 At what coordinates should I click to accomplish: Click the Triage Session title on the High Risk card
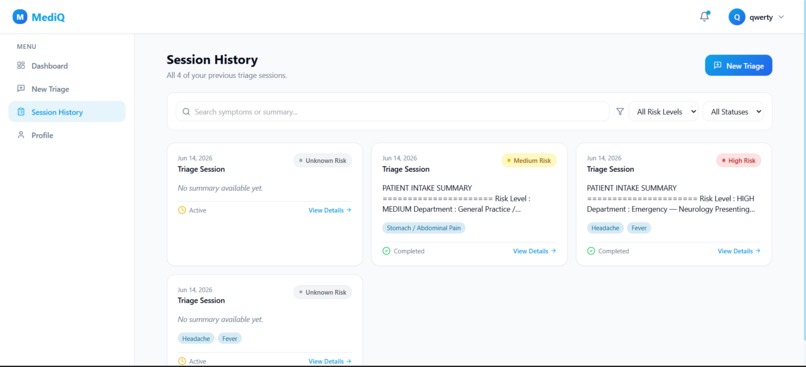[x=610, y=169]
